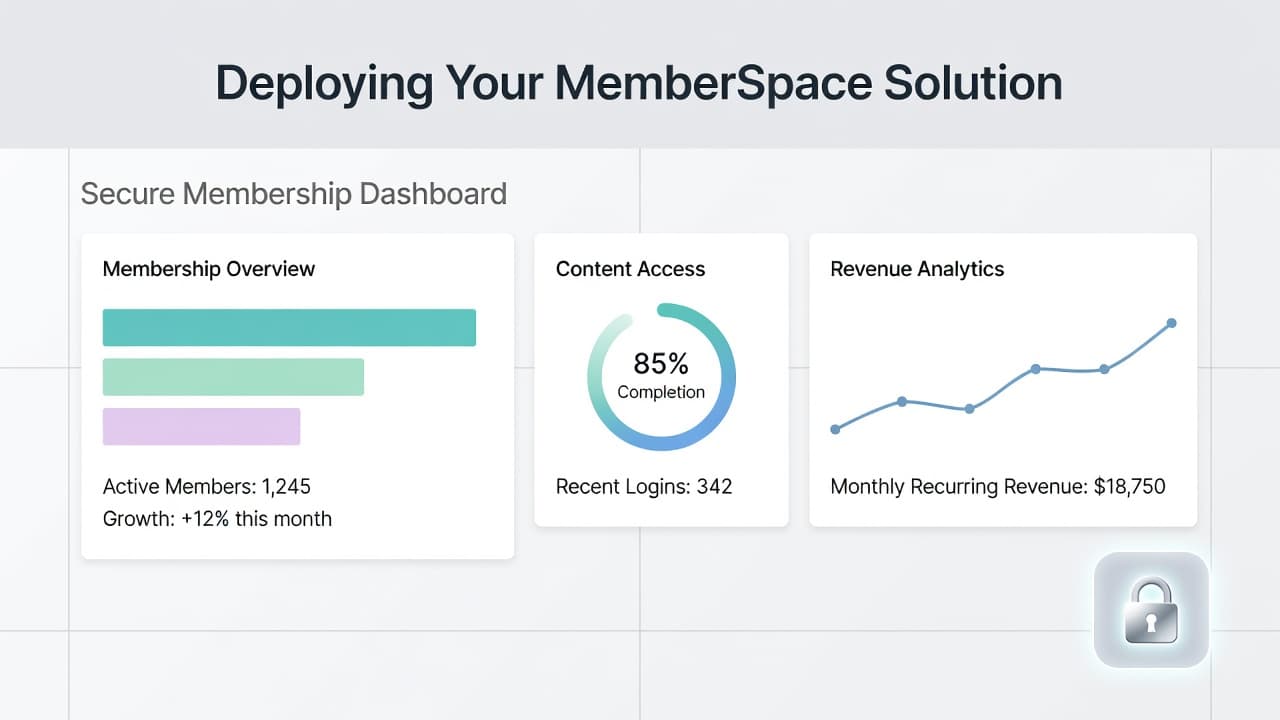Click the first point on revenue line chart

point(836,429)
